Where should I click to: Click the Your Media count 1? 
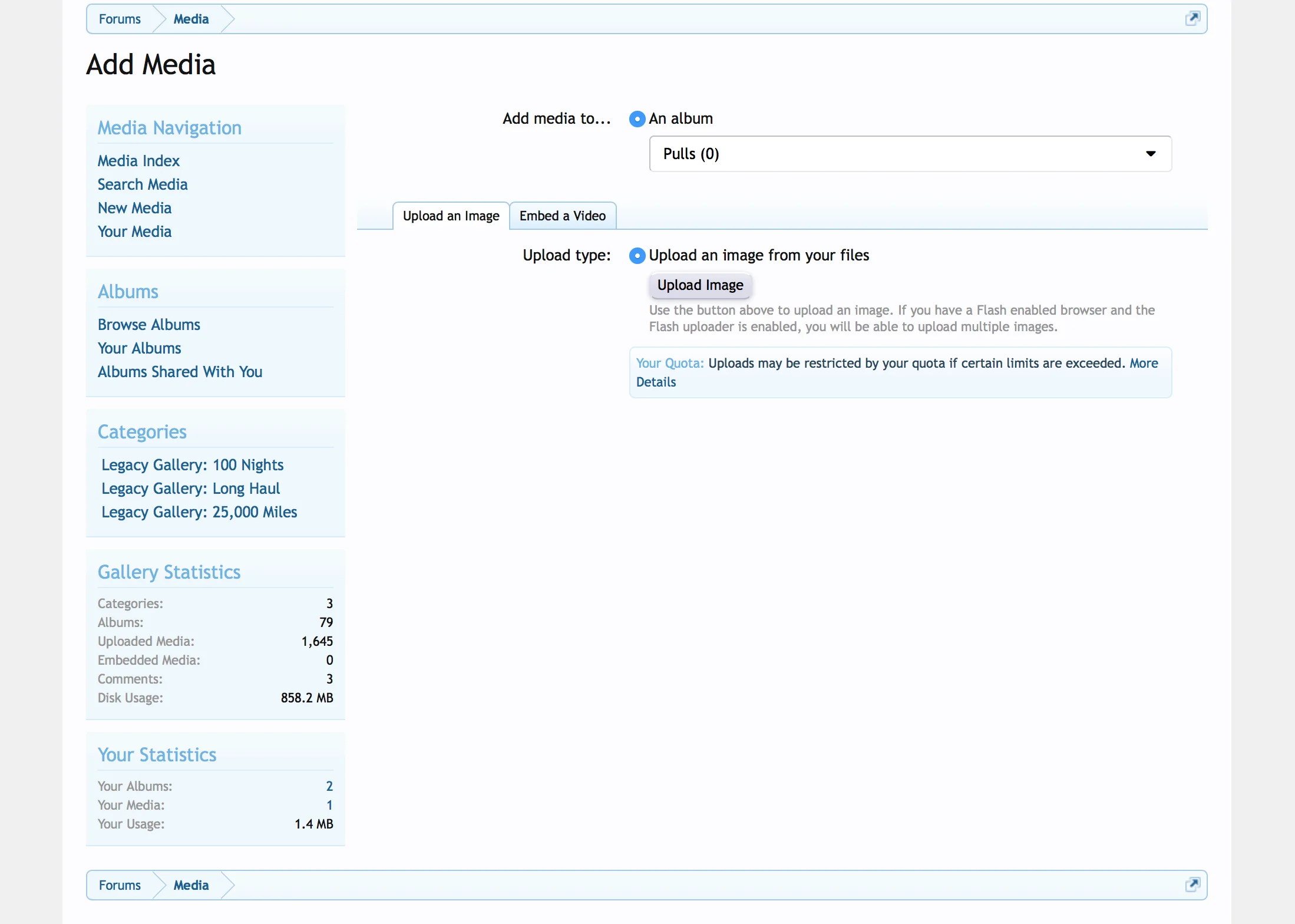coord(329,805)
